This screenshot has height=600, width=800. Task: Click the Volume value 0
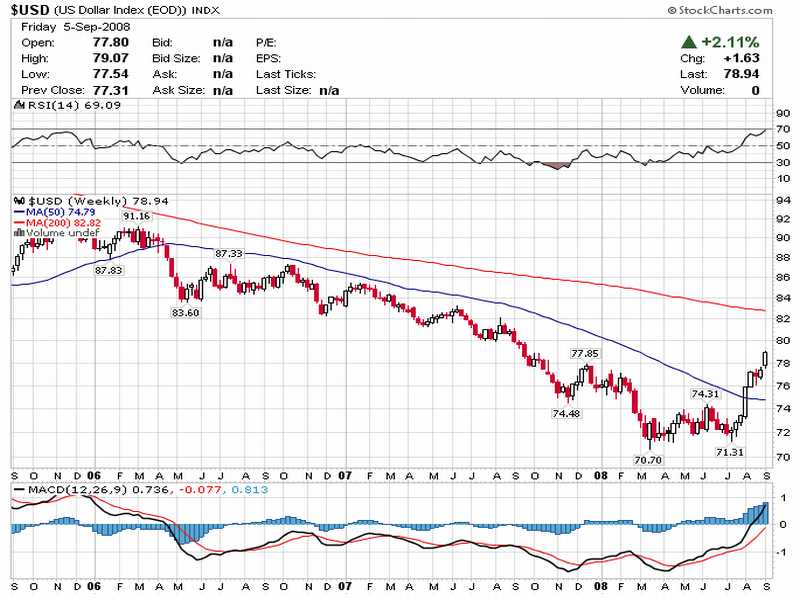[756, 90]
